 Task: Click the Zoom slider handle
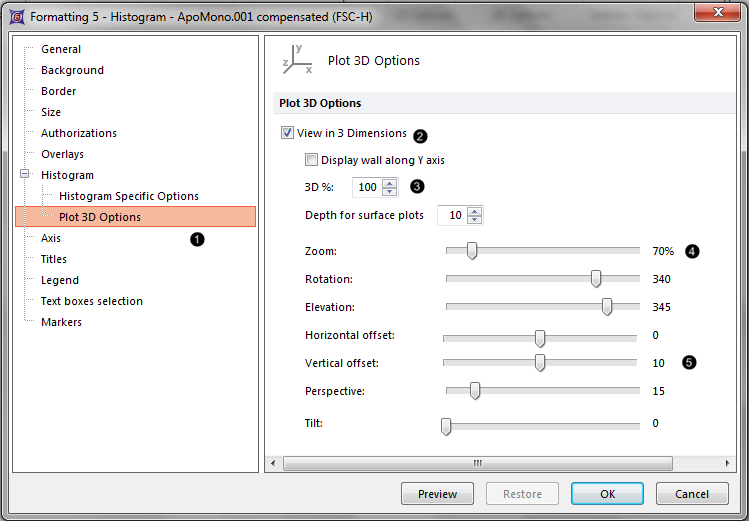472,251
